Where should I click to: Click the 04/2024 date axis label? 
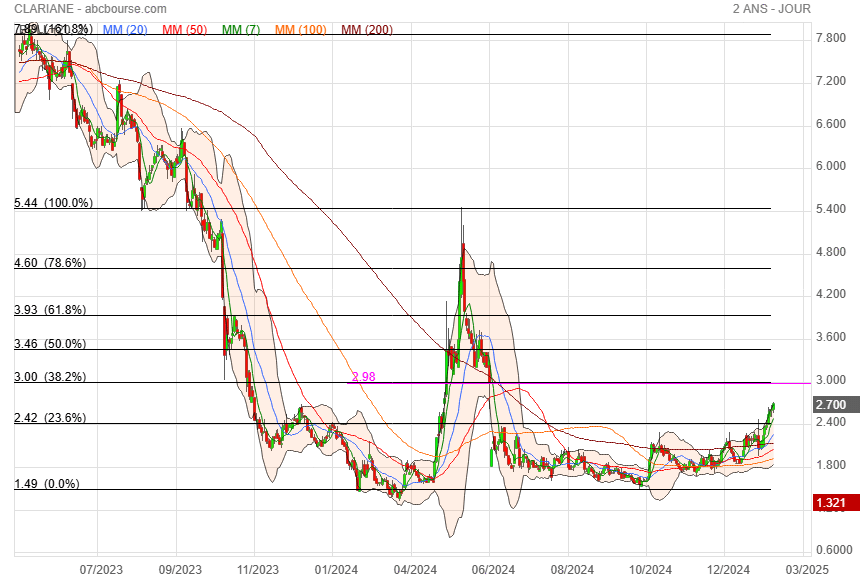(415, 570)
